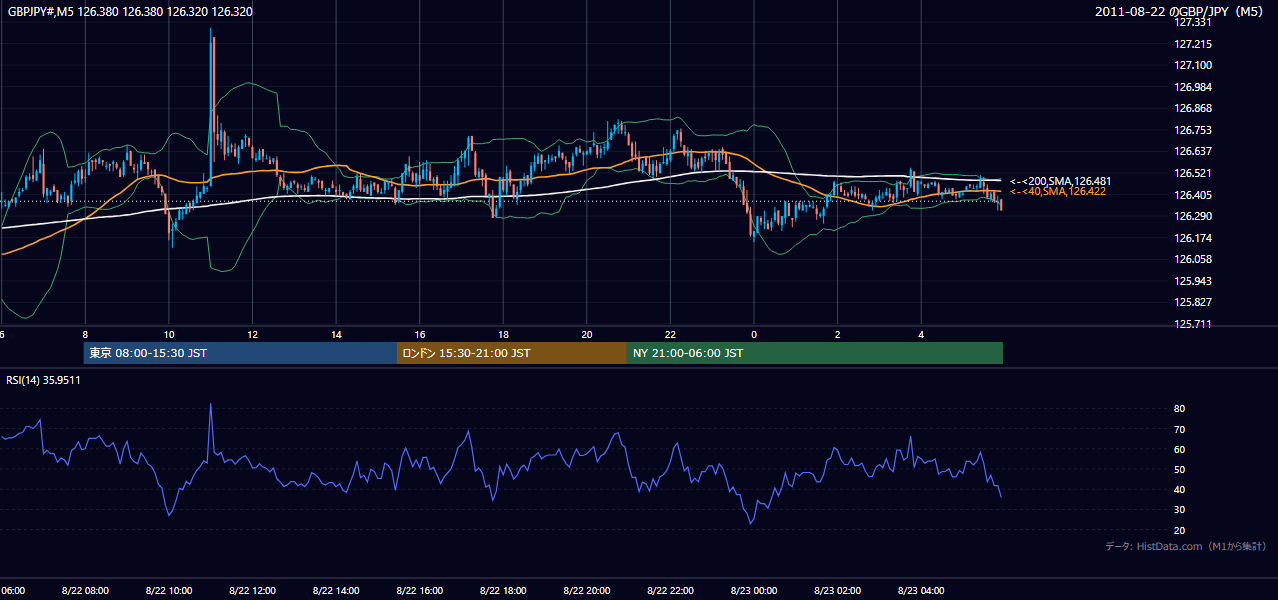Click hour tick 0 under the price chart
The width and height of the screenshot is (1278, 600).
coord(753,335)
